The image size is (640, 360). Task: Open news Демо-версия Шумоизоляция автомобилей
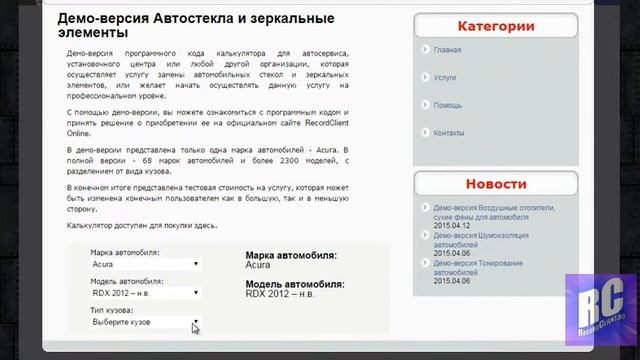pos(481,240)
